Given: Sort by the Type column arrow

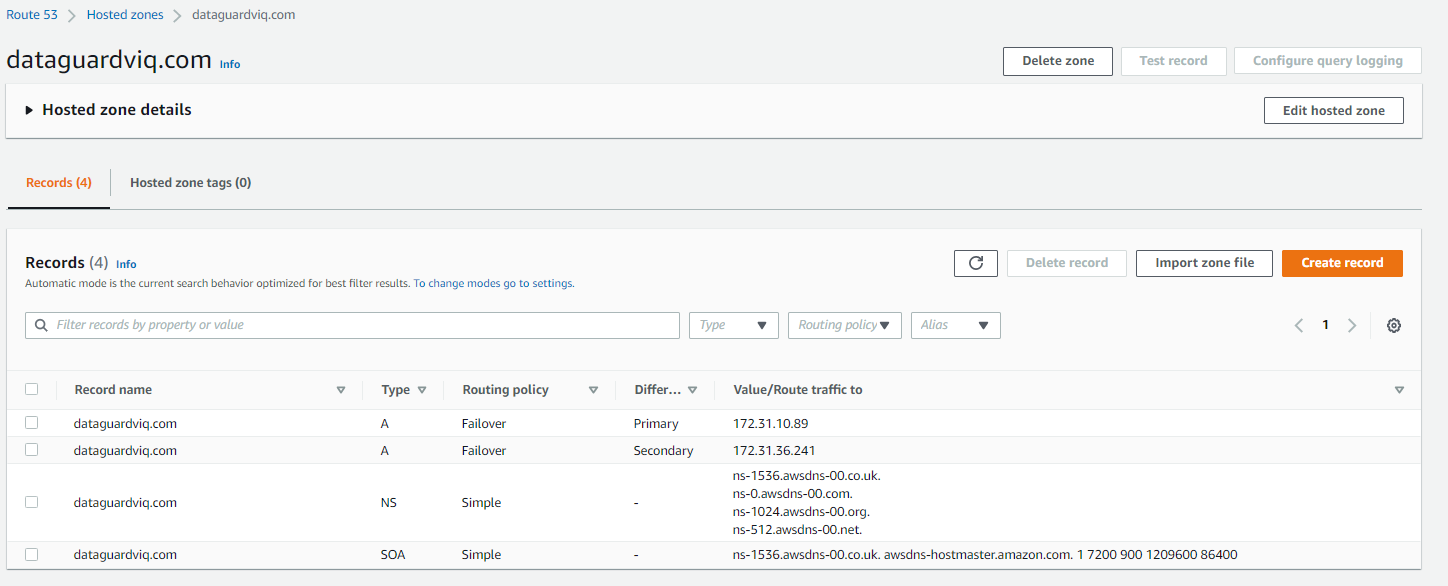Looking at the screenshot, I should tap(422, 390).
